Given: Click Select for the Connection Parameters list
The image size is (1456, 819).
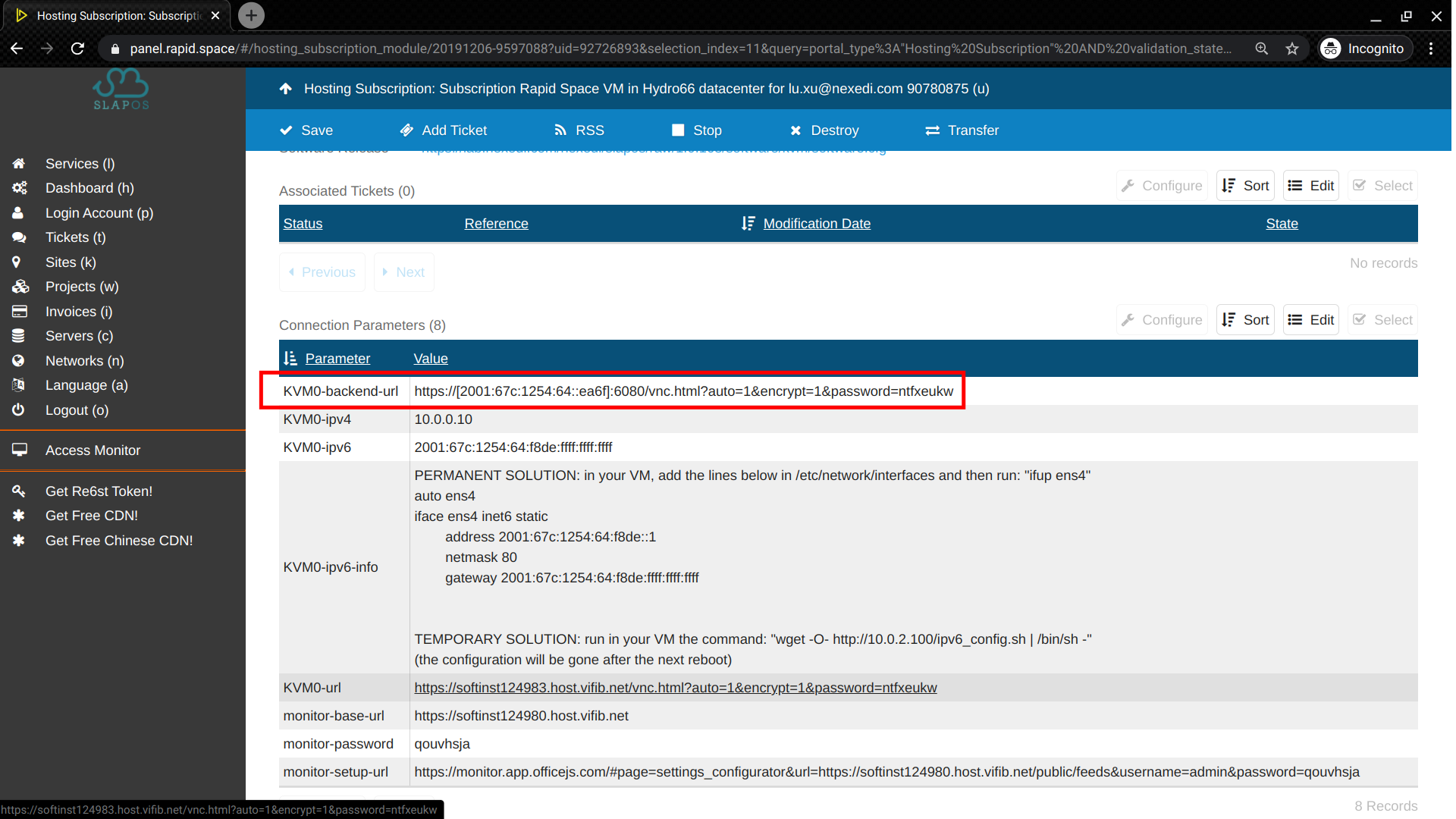Looking at the screenshot, I should (1383, 320).
